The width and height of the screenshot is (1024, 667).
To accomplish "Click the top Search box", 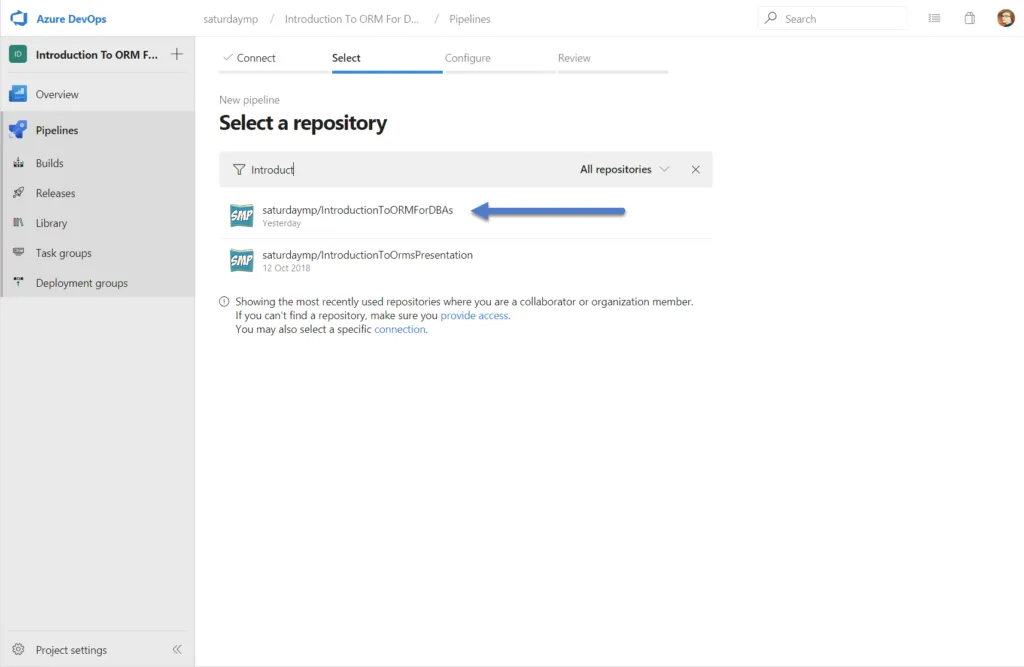I will point(833,18).
